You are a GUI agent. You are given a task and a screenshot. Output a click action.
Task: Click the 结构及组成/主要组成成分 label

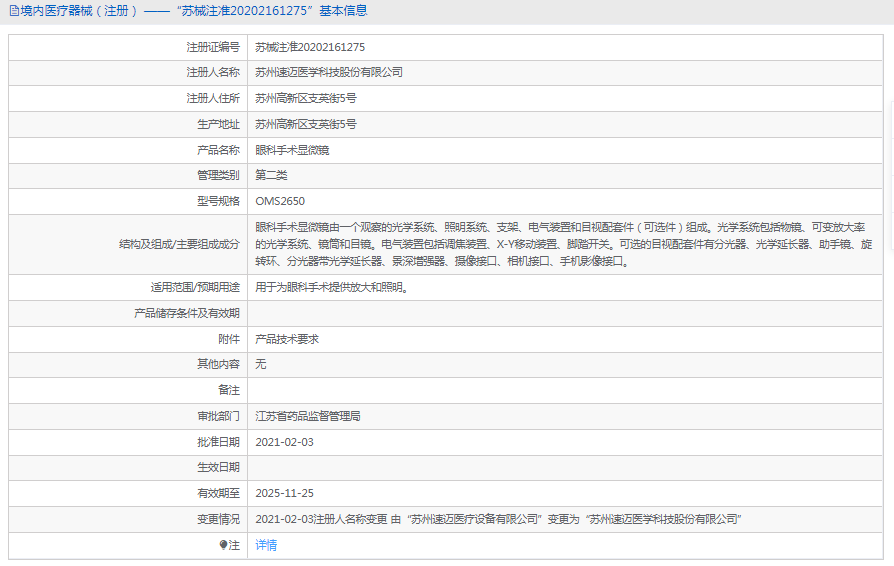point(179,244)
